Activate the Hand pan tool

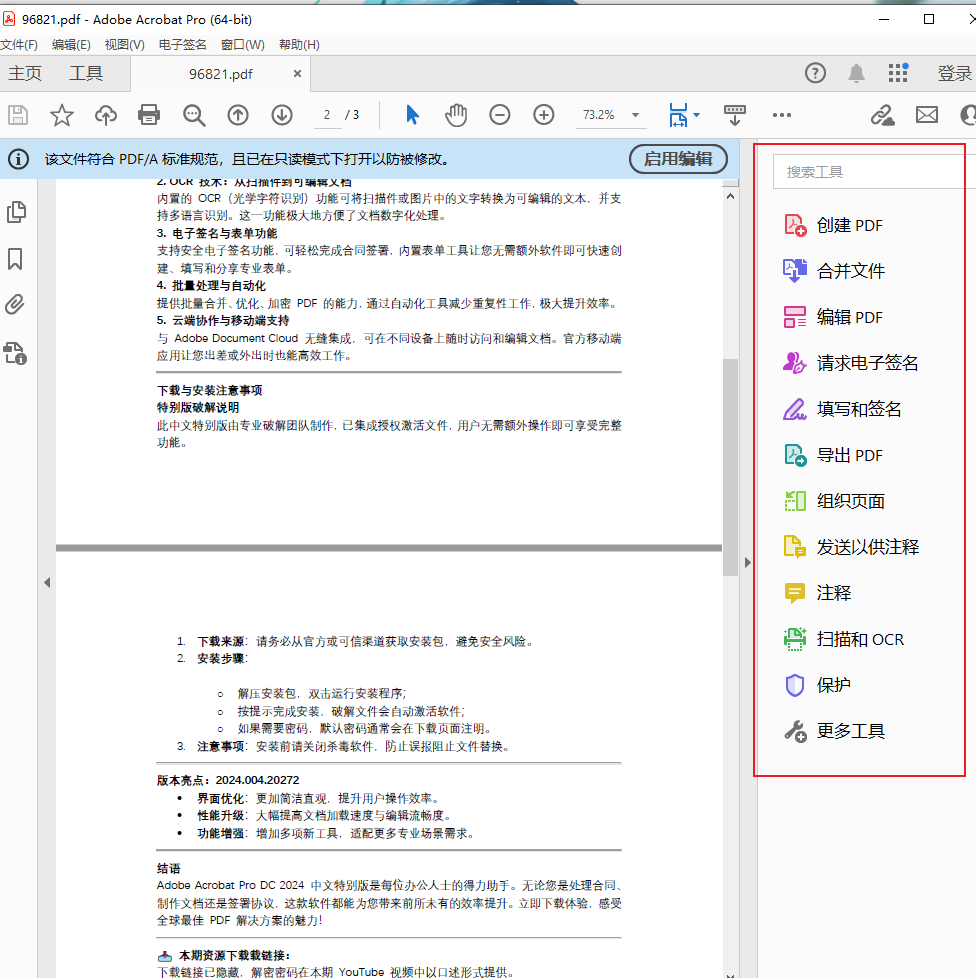pyautogui.click(x=456, y=115)
